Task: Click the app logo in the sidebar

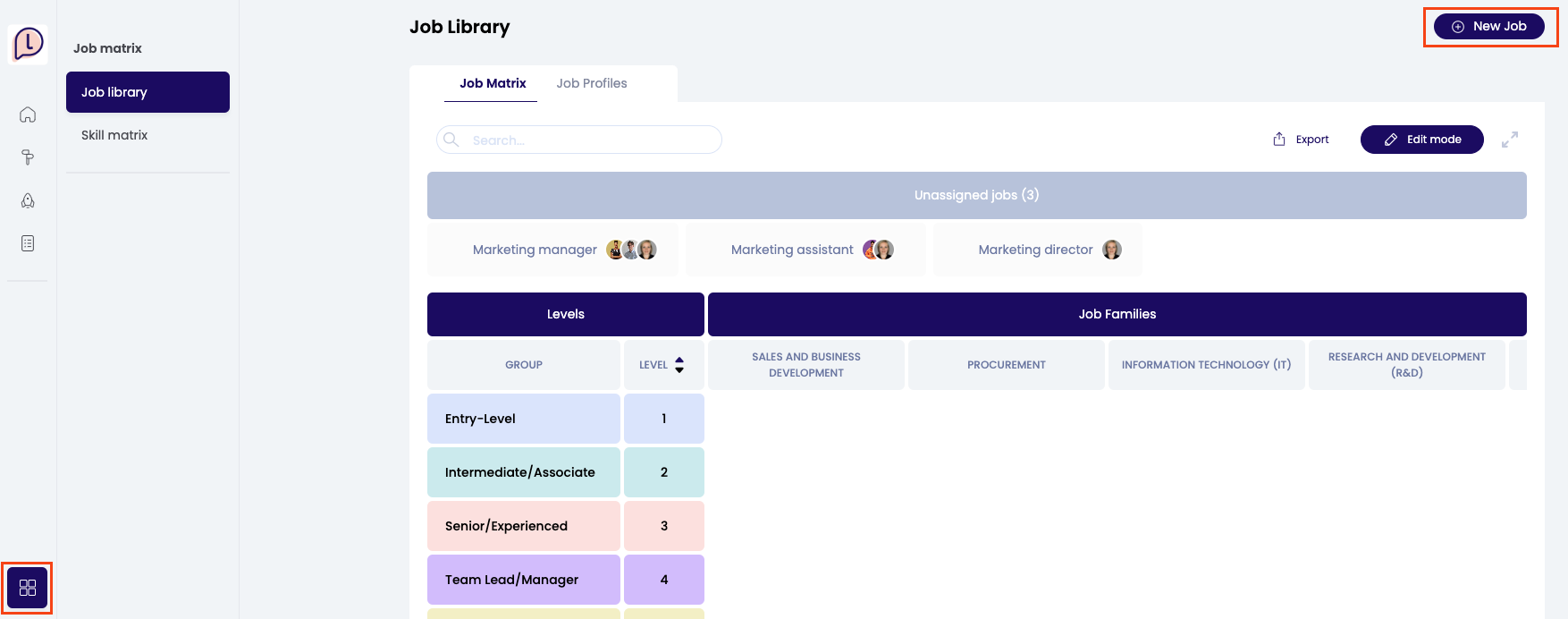Action: (28, 43)
